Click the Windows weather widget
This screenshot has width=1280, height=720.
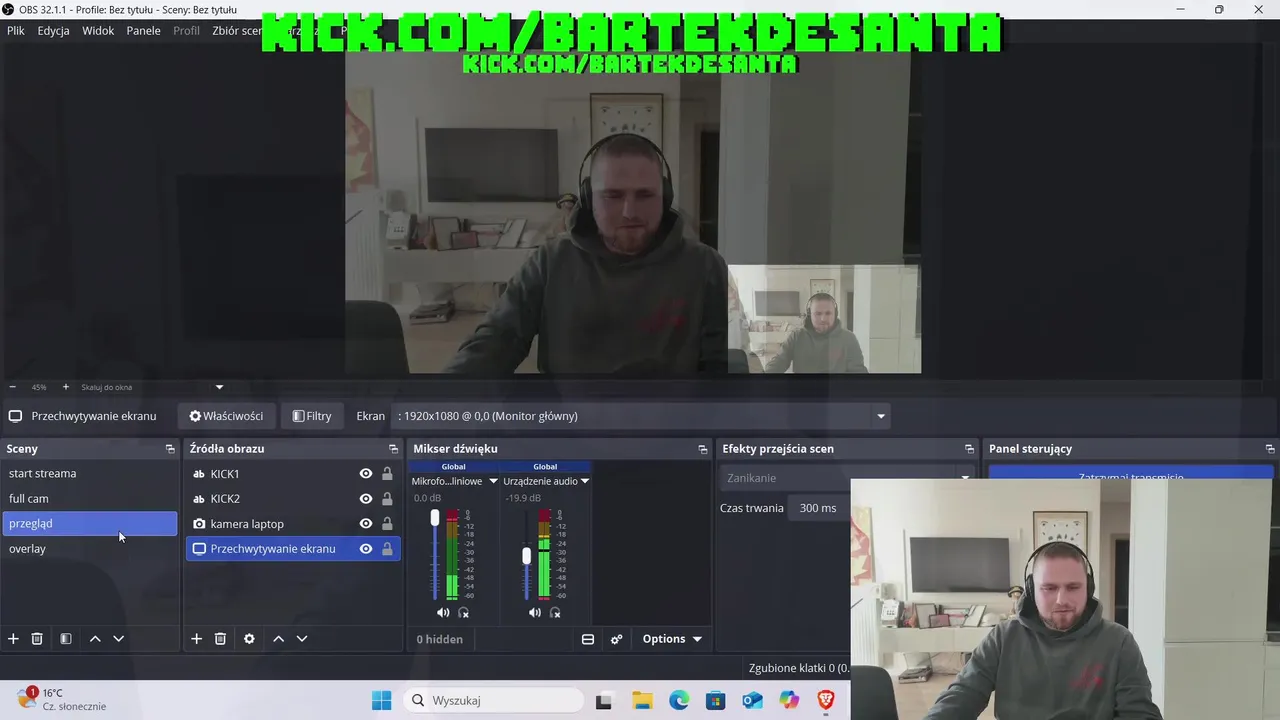click(61, 699)
